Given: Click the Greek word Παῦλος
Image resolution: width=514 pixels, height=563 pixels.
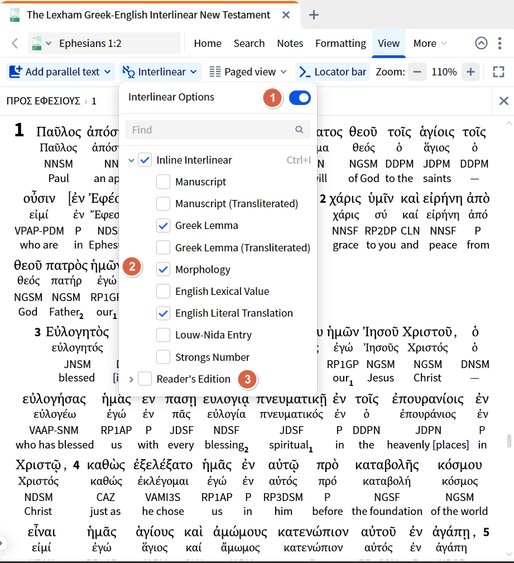Looking at the screenshot, I should 59,132.
